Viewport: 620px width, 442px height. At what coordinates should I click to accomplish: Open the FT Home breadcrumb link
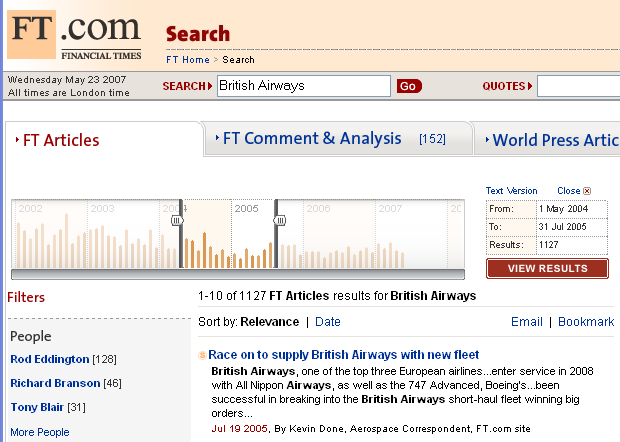pyautogui.click(x=188, y=60)
